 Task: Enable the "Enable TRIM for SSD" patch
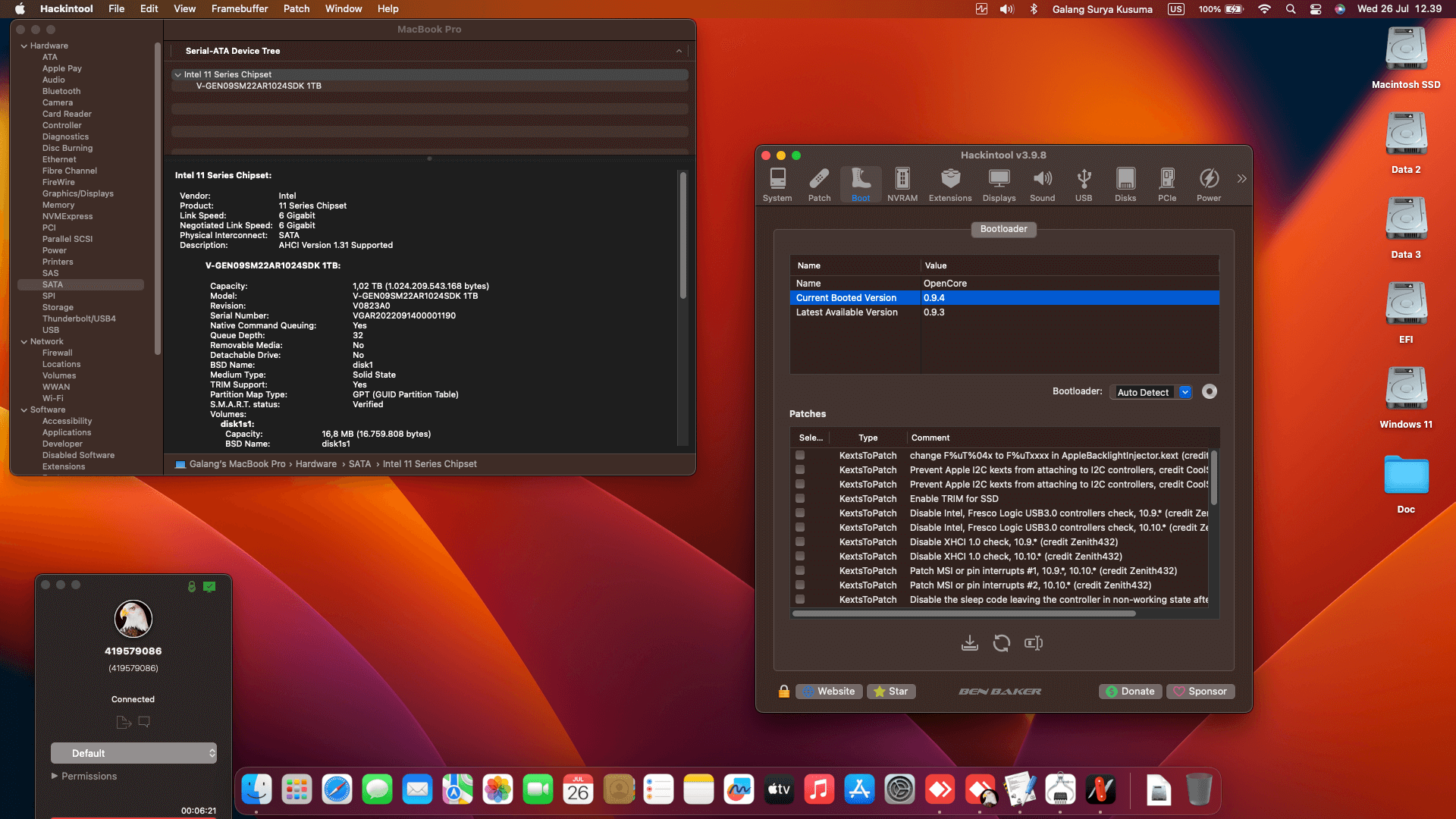pos(800,498)
